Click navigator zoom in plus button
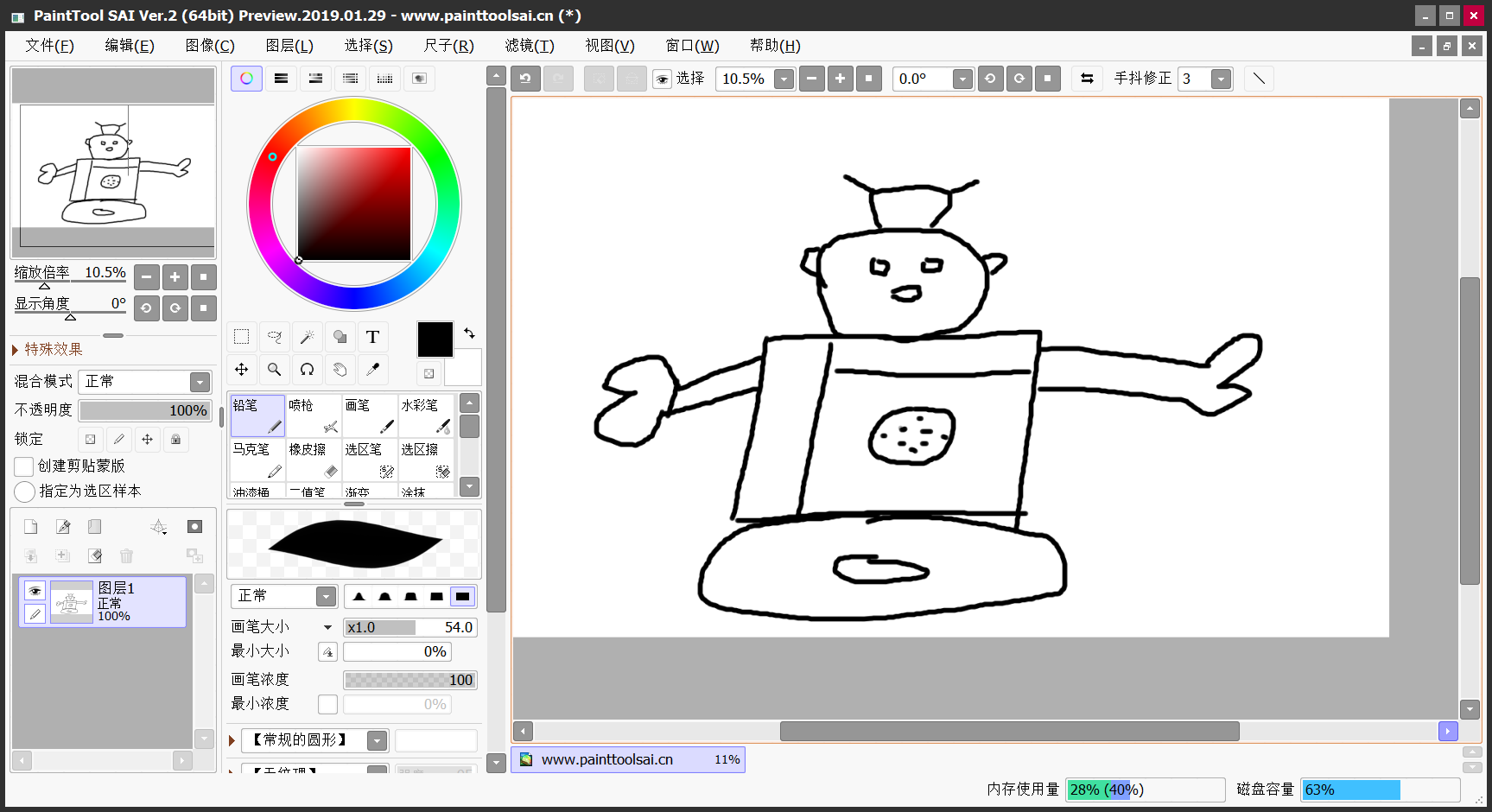The height and width of the screenshot is (812, 1492). [x=175, y=277]
